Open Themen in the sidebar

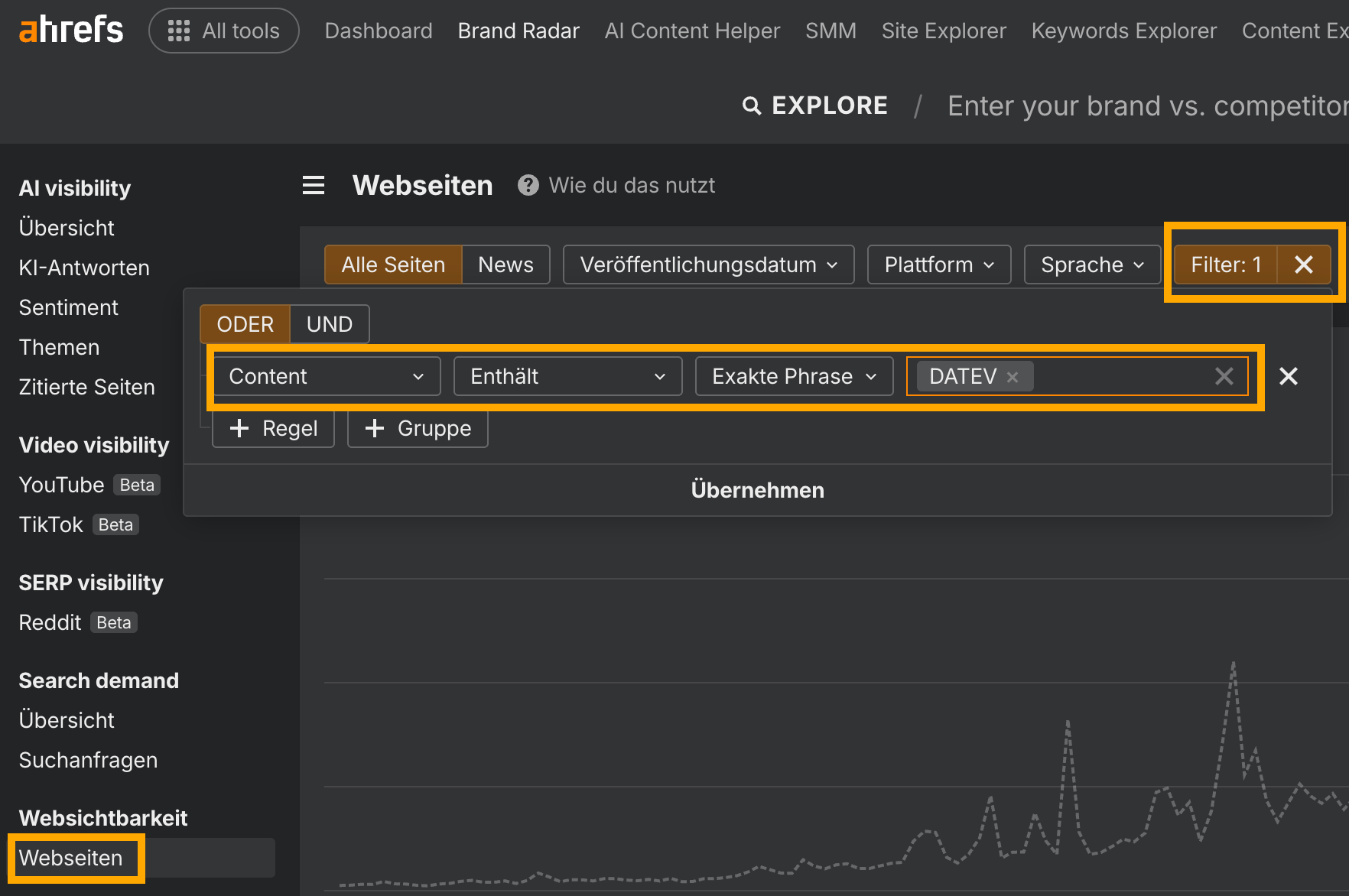pos(59,347)
